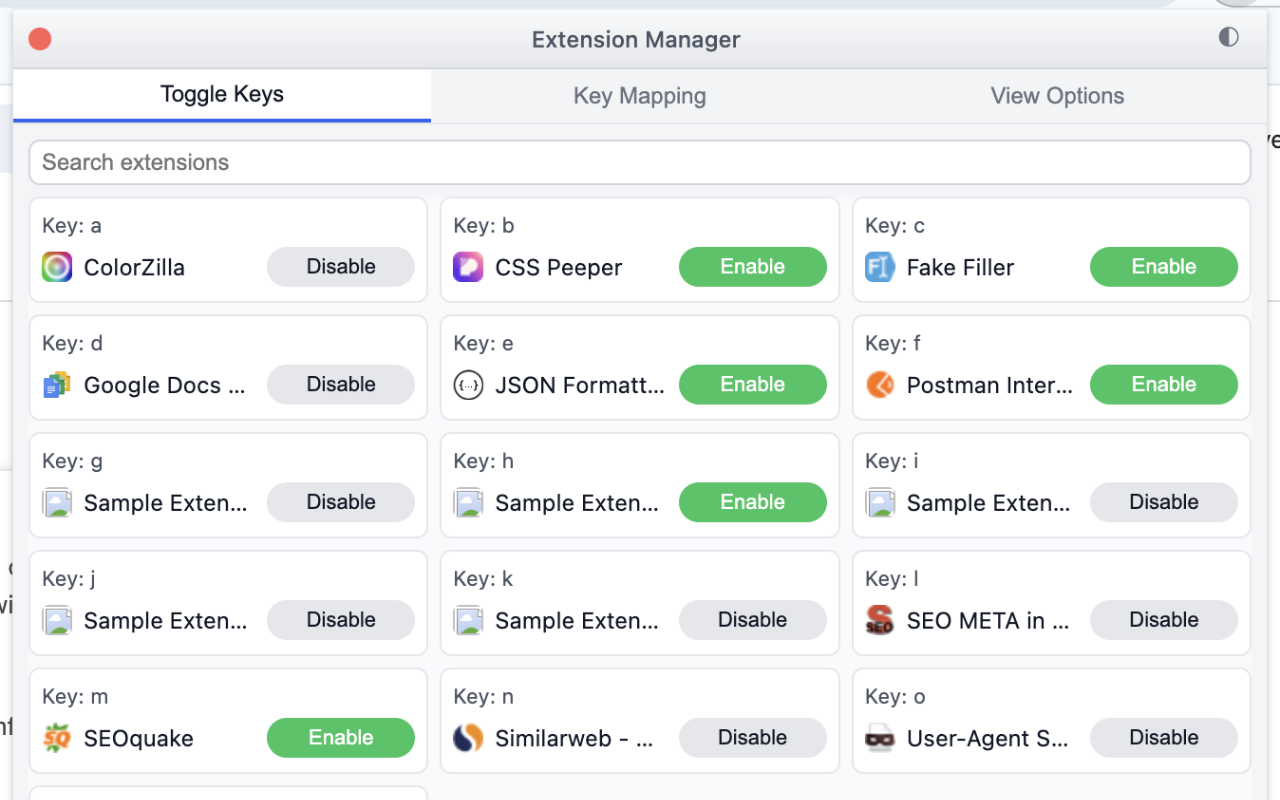The height and width of the screenshot is (800, 1280).
Task: Click the SEOquake extension icon
Action: click(57, 739)
